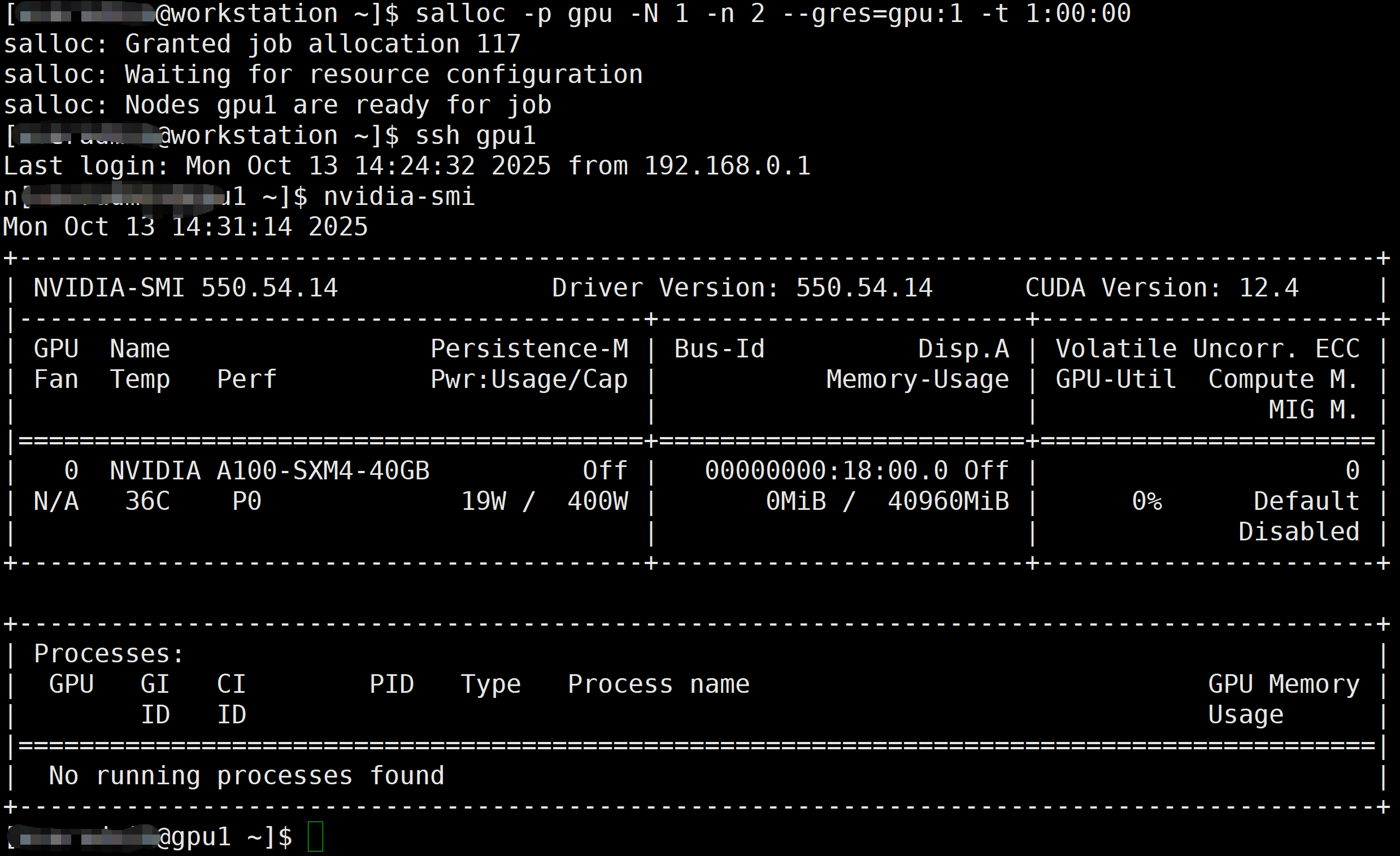The width and height of the screenshot is (1400, 856).
Task: Click the 'Process name' column header
Action: (659, 684)
